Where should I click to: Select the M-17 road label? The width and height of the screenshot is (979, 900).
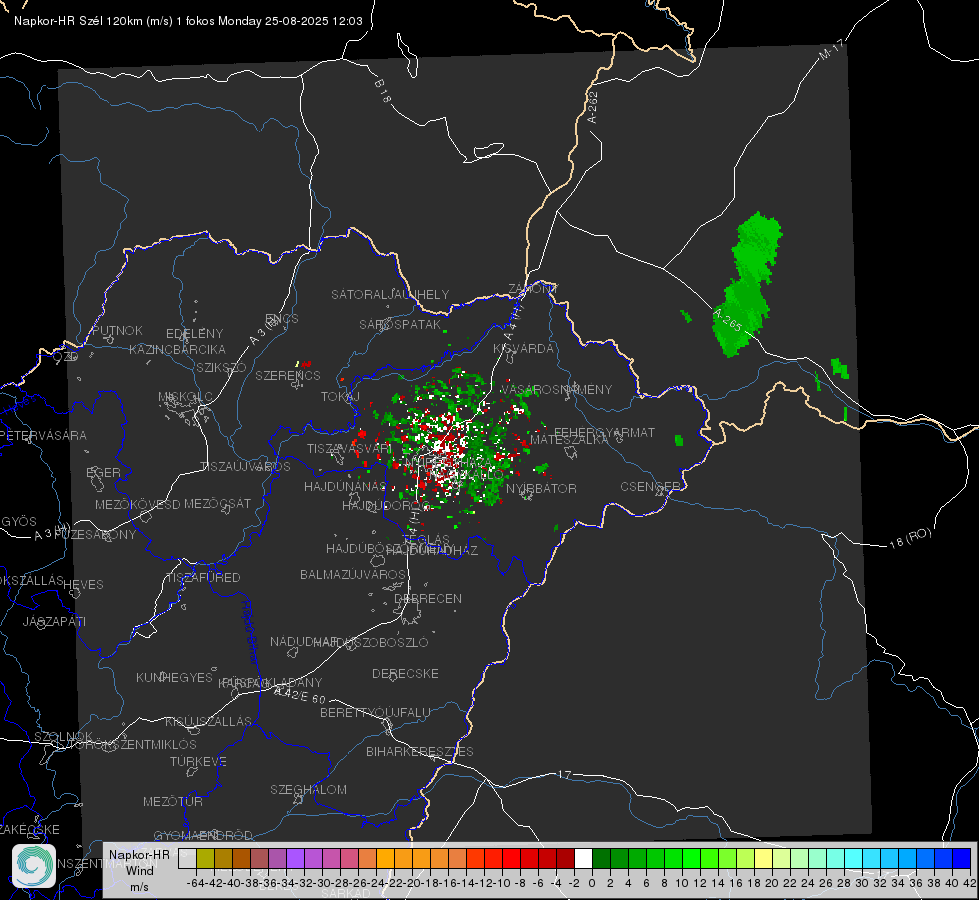[831, 49]
